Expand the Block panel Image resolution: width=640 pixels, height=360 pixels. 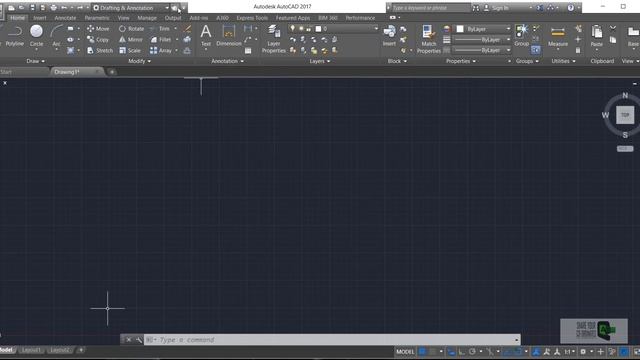(397, 61)
